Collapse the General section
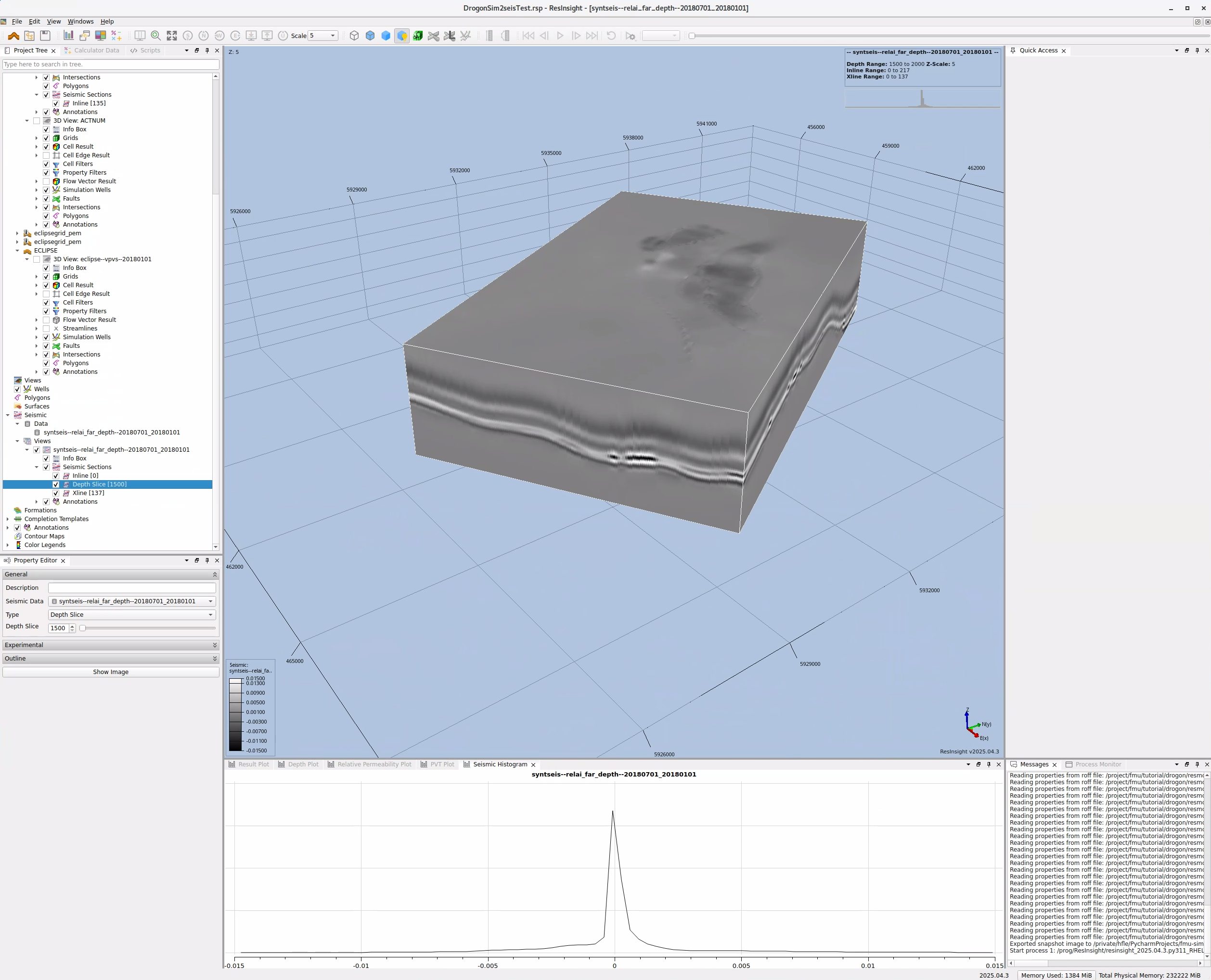Viewport: 1211px width, 980px height. (111, 574)
